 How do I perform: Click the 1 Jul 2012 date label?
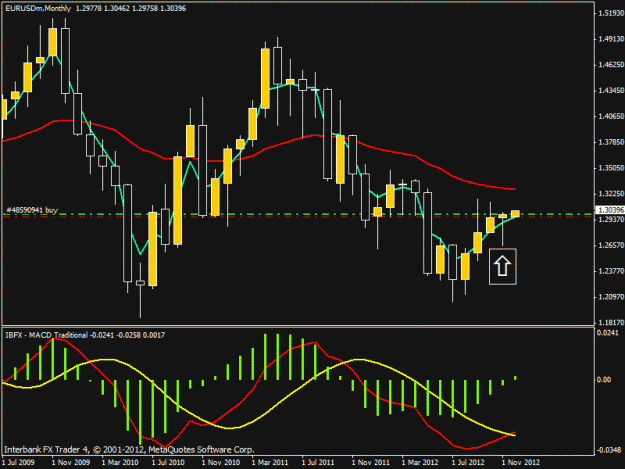click(468, 463)
